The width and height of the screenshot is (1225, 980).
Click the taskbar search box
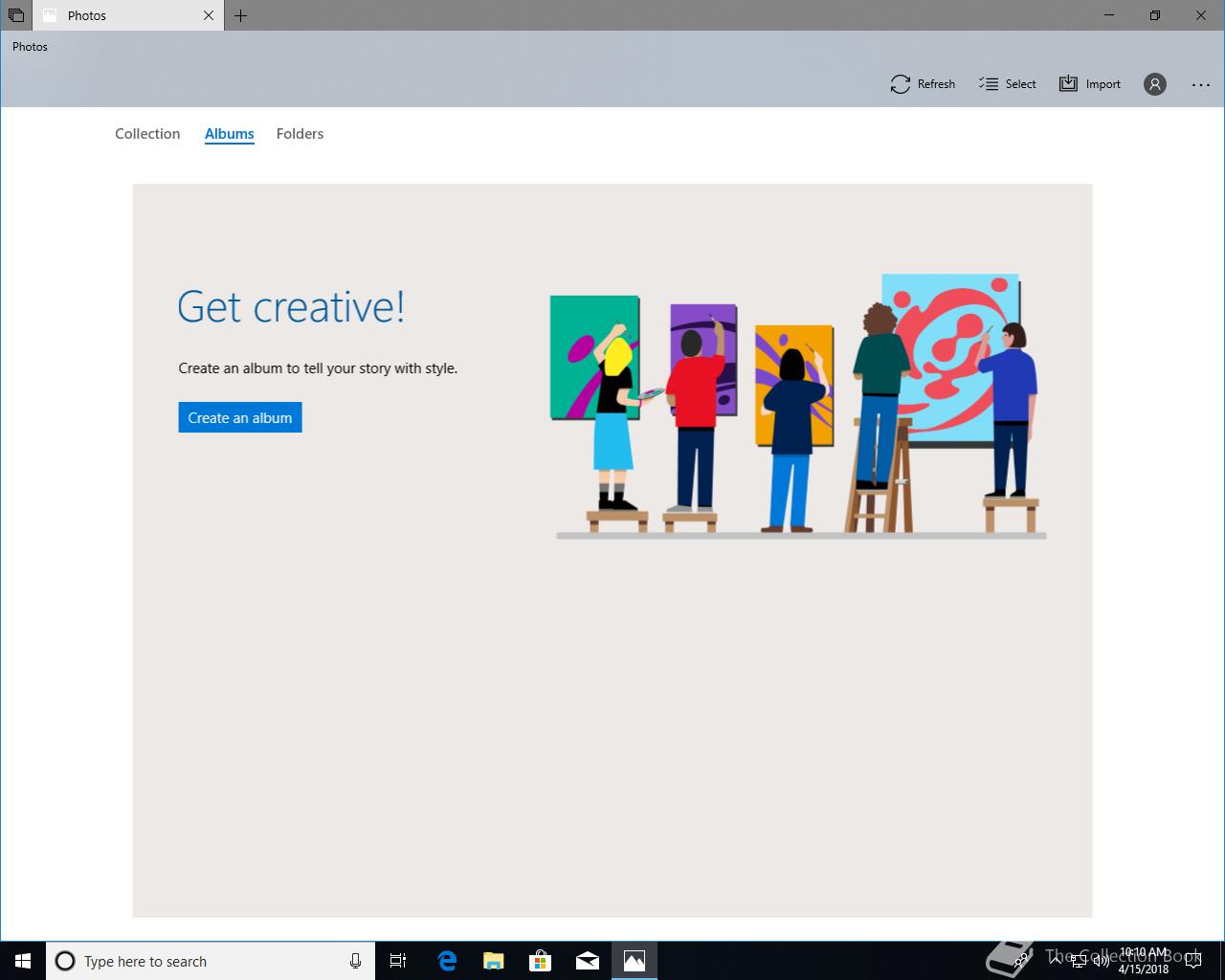209,961
